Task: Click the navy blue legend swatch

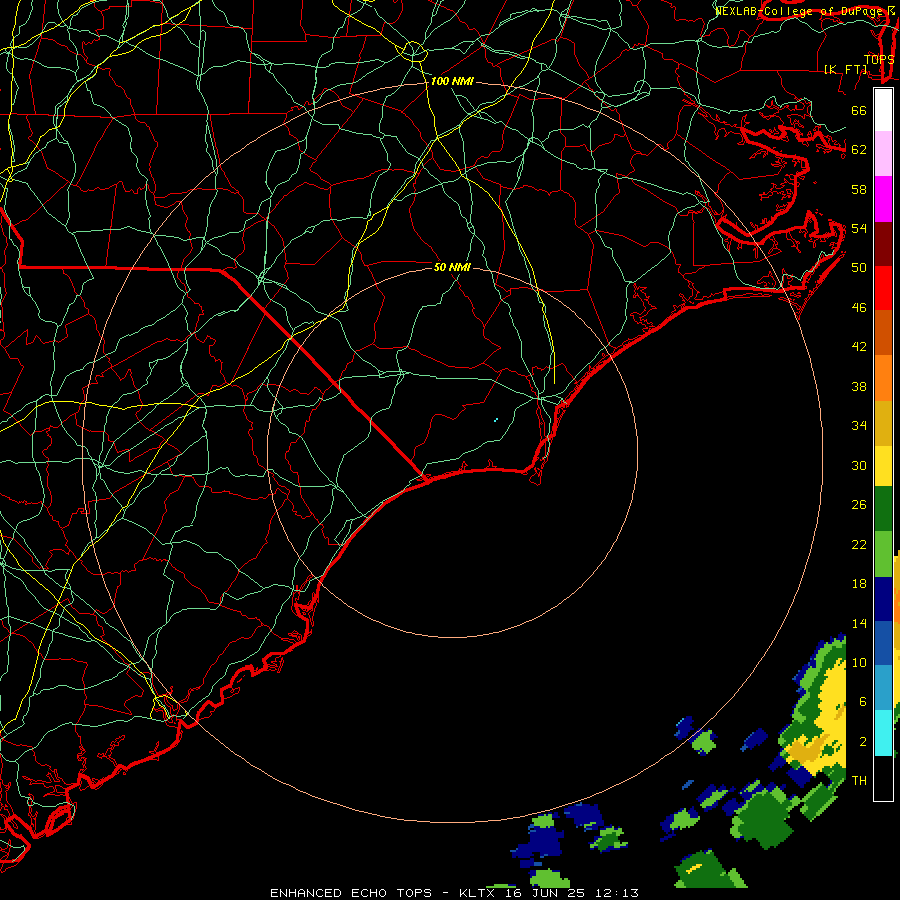Action: [x=883, y=599]
